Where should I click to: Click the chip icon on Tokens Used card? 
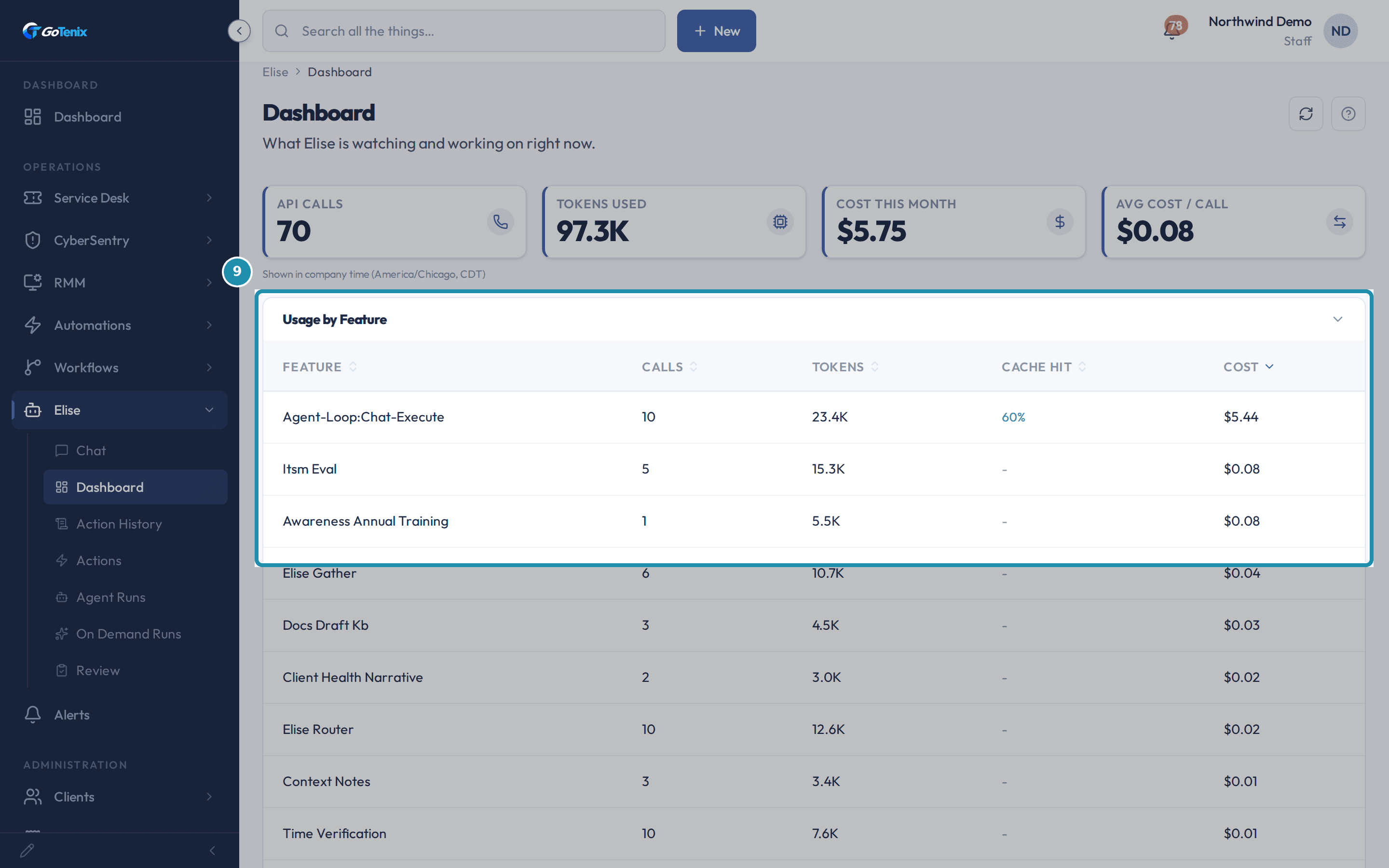click(780, 222)
